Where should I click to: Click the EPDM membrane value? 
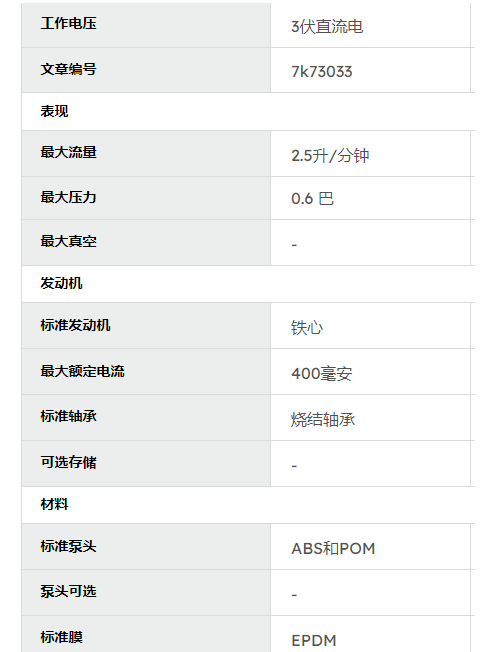(314, 641)
